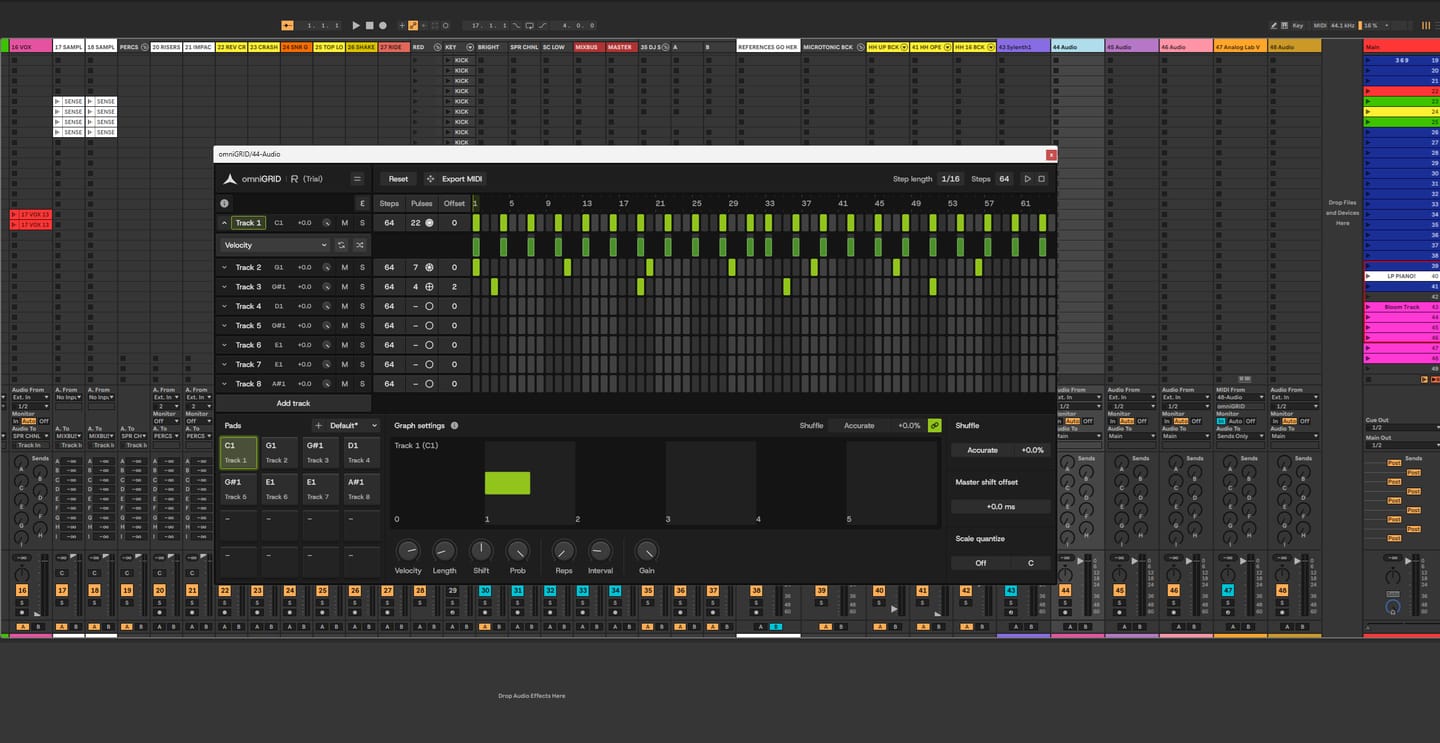Click the Reset button in omniGRID
Viewport: 1440px width, 743px height.
click(398, 179)
